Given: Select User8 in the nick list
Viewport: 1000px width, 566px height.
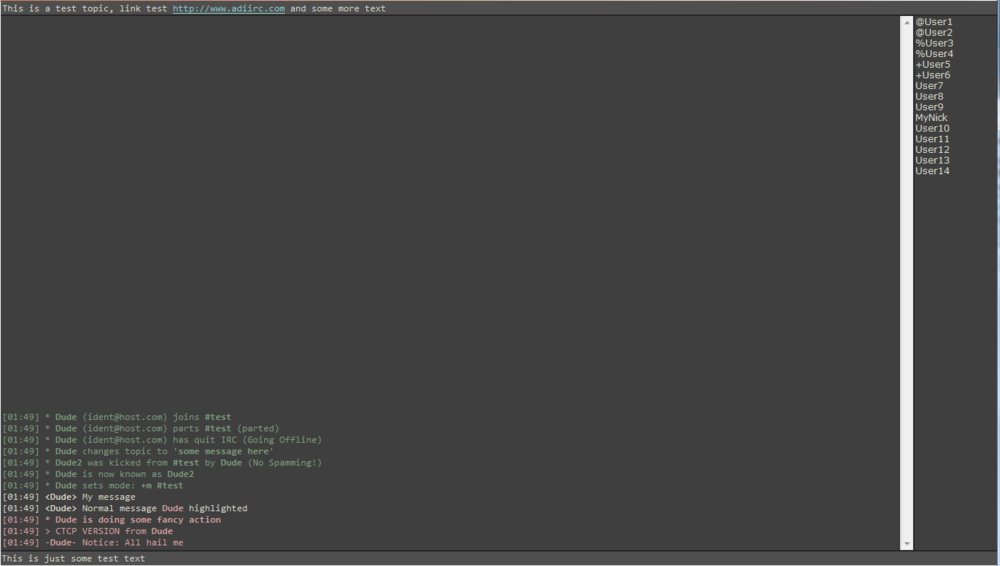Looking at the screenshot, I should pyautogui.click(x=929, y=96).
